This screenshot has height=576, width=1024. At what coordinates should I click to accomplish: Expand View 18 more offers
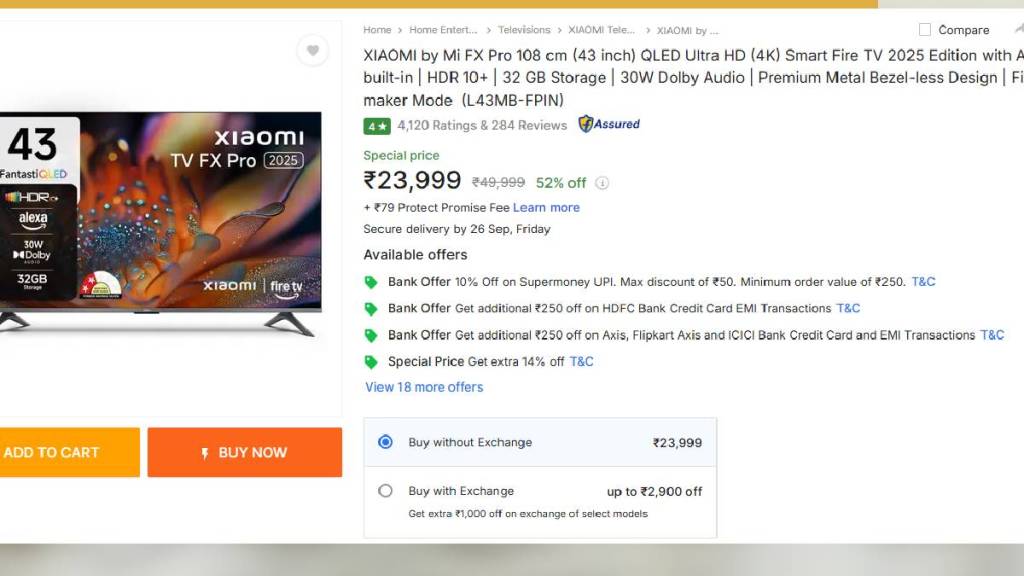pos(424,387)
